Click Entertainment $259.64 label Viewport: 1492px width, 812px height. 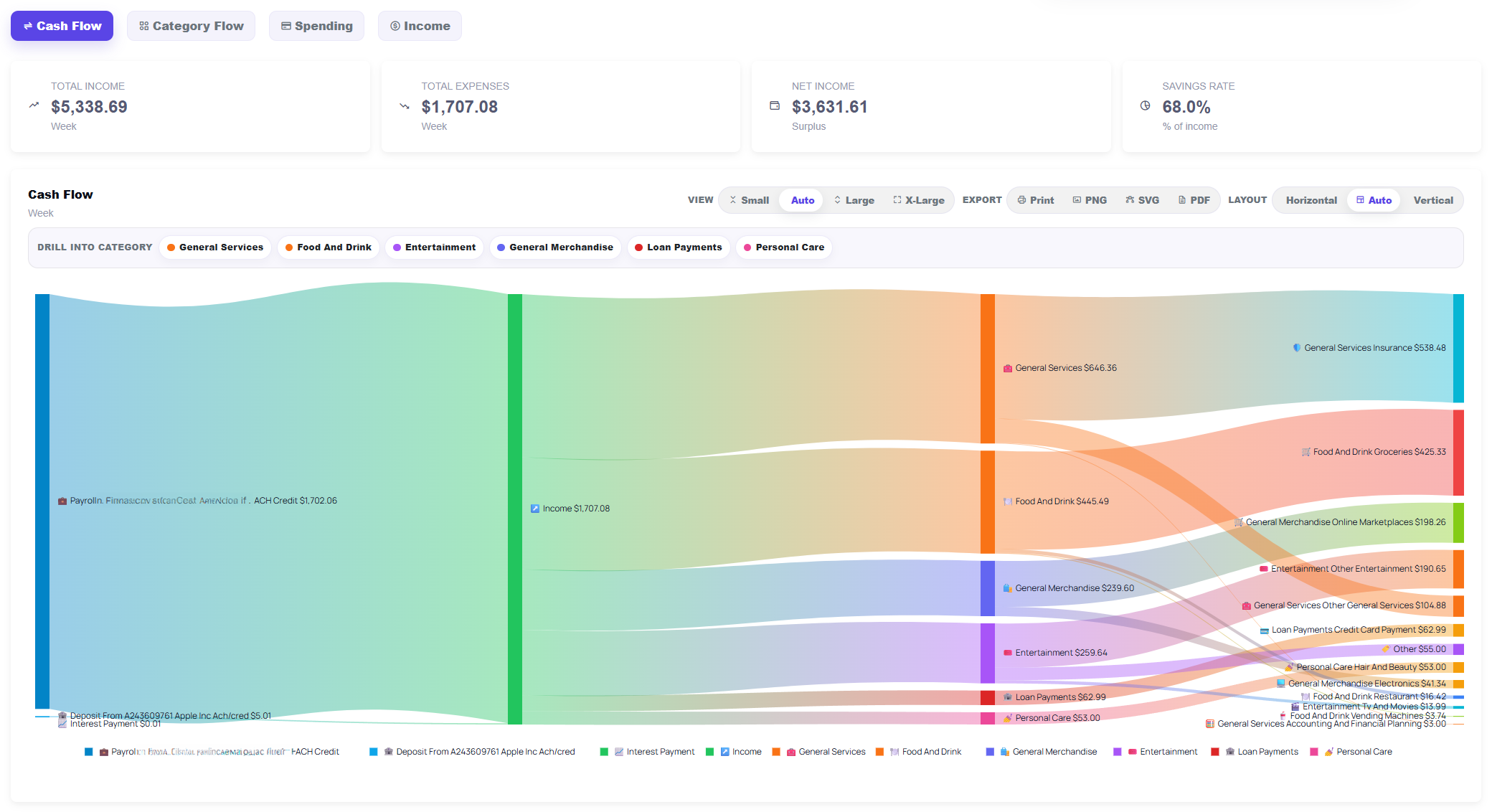[1055, 653]
